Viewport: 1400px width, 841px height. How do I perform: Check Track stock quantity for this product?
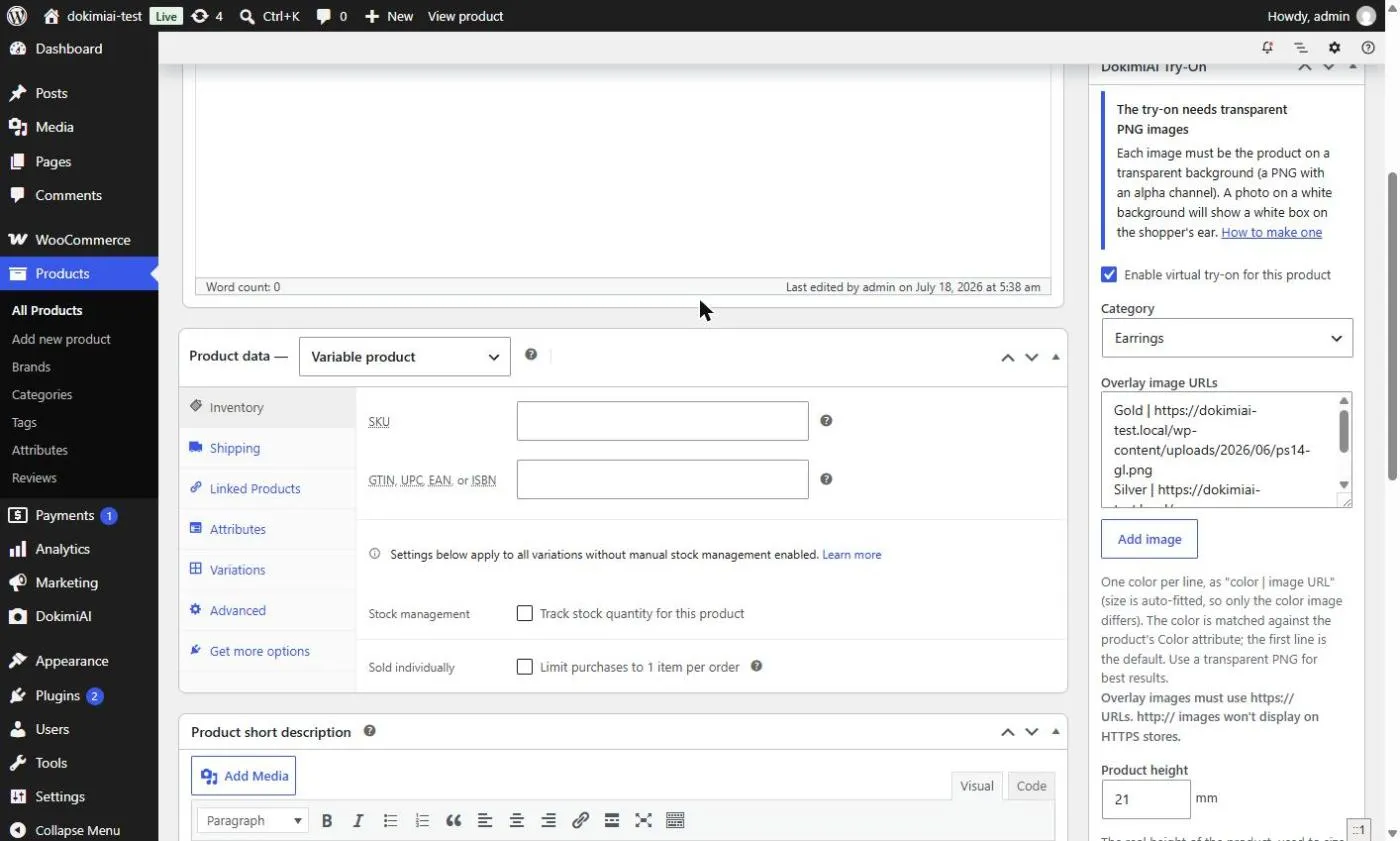pyautogui.click(x=524, y=613)
